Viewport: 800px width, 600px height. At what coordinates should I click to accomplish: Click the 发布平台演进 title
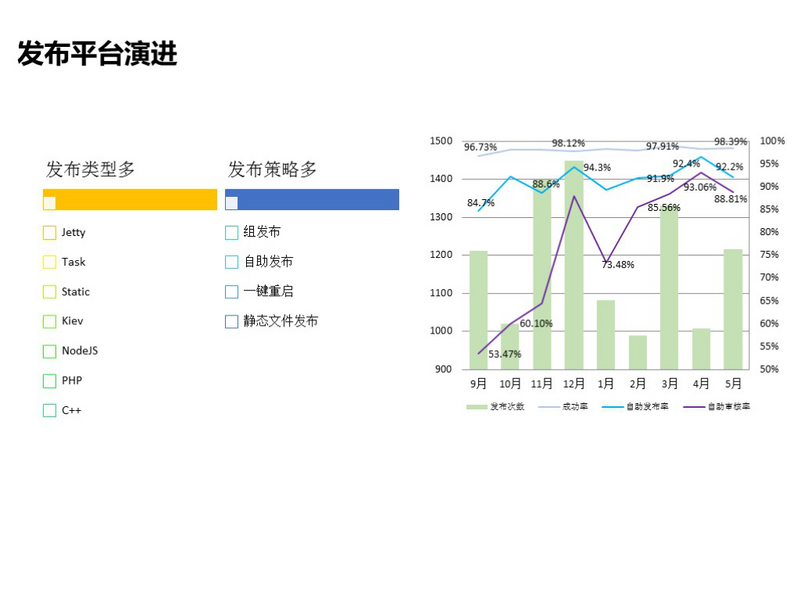point(97,54)
